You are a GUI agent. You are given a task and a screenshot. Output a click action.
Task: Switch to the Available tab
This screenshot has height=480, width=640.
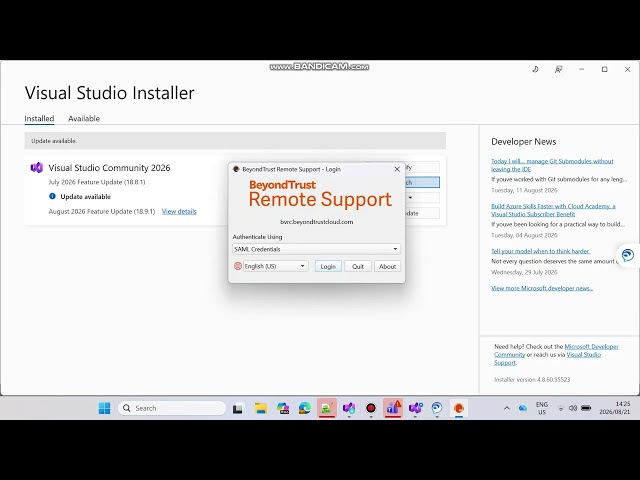point(84,118)
